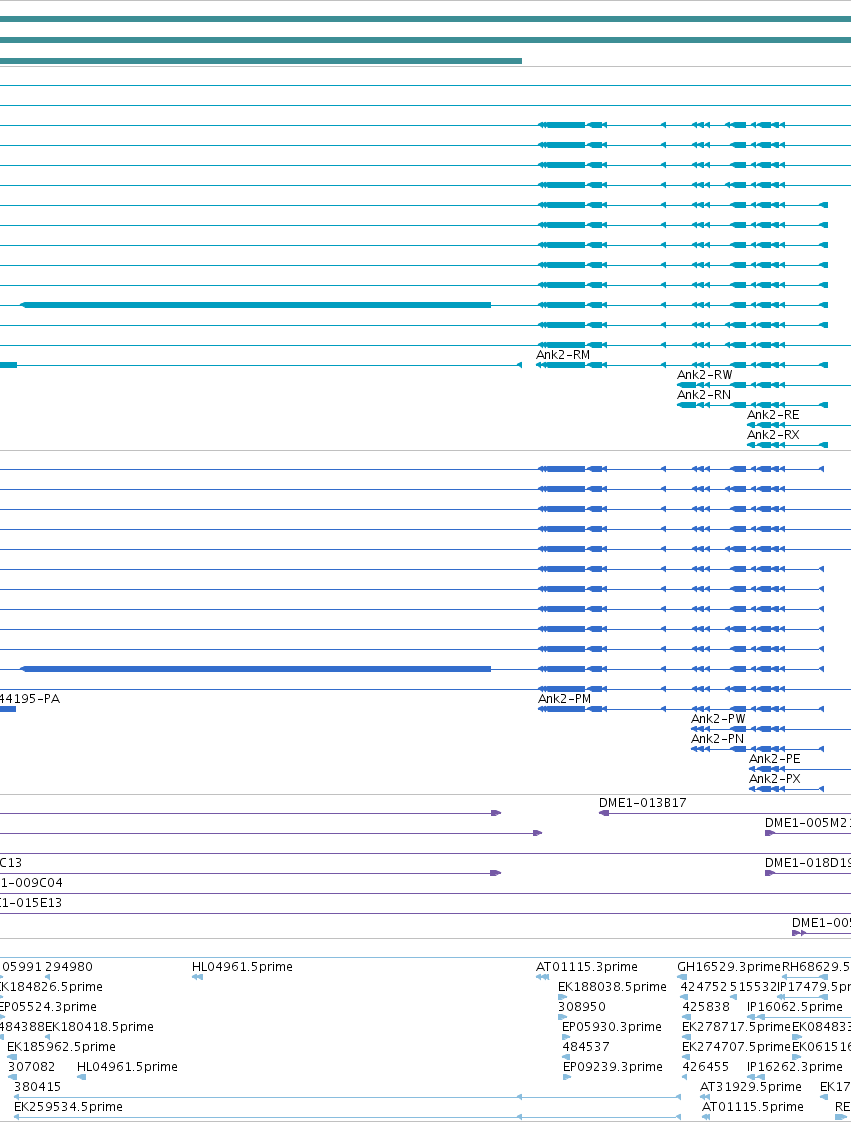This screenshot has width=851, height=1122.
Task: Select the AT01115.5prime EST label
Action: point(752,1108)
